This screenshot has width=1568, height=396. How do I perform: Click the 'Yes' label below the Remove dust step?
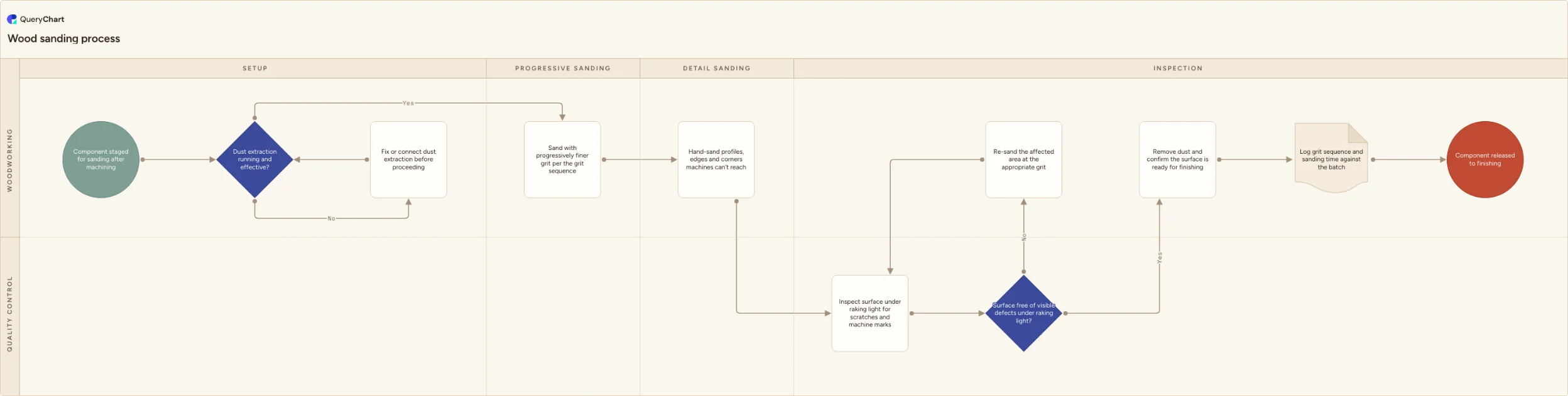(1160, 257)
